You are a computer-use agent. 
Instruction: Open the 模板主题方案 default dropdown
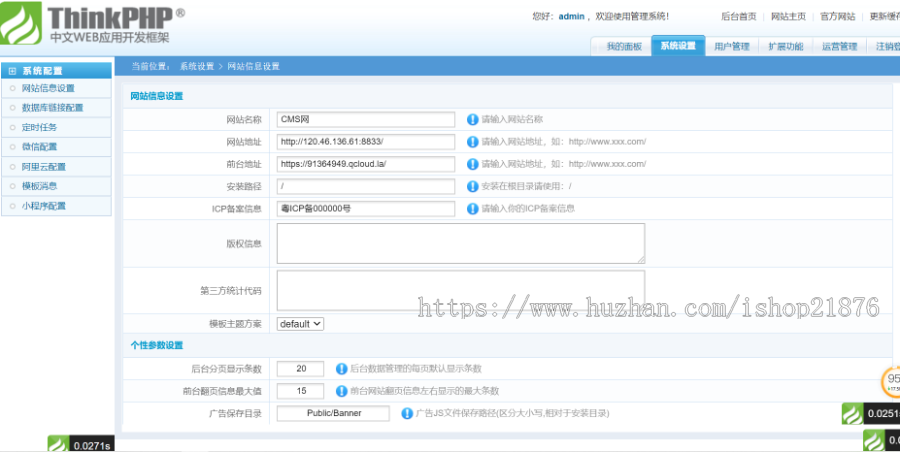[300, 324]
